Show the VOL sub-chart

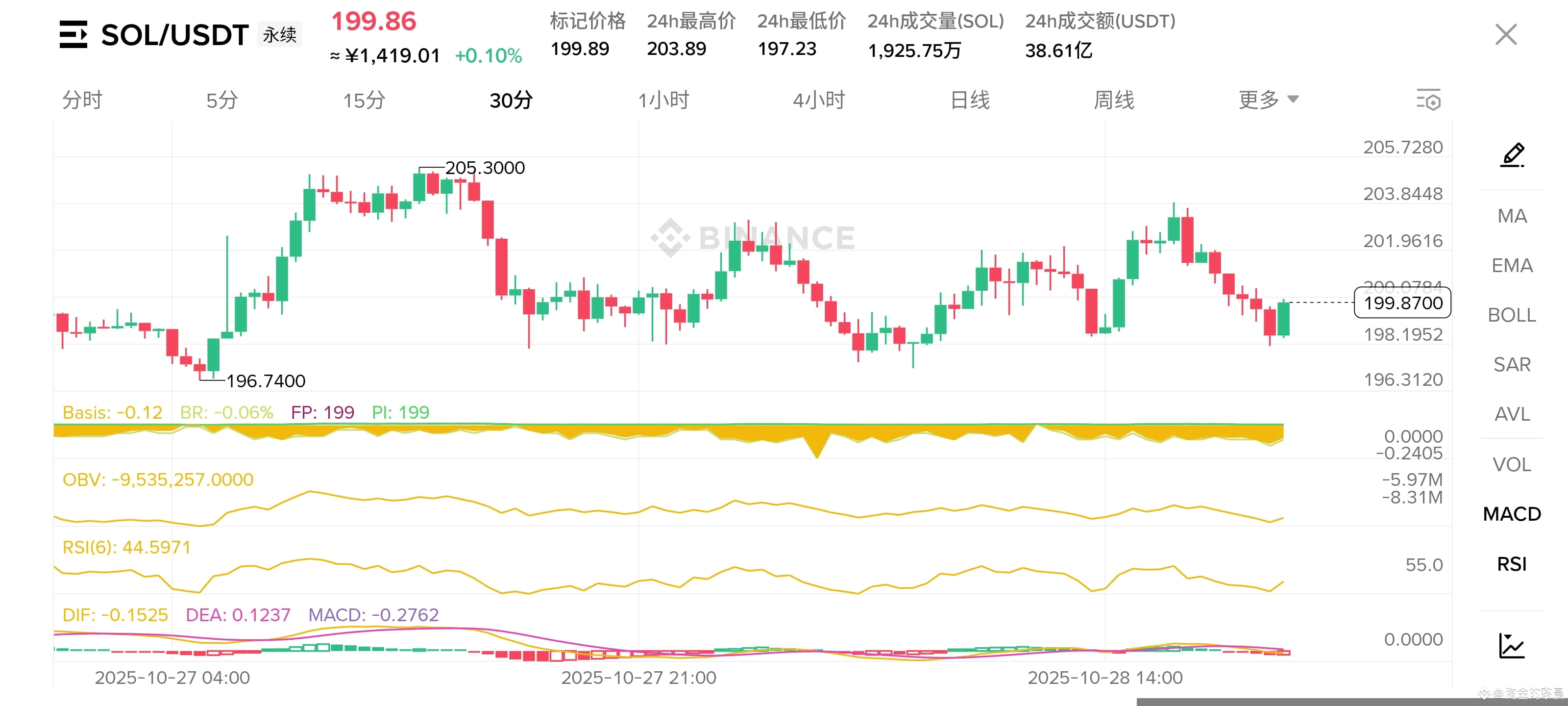[x=1512, y=465]
